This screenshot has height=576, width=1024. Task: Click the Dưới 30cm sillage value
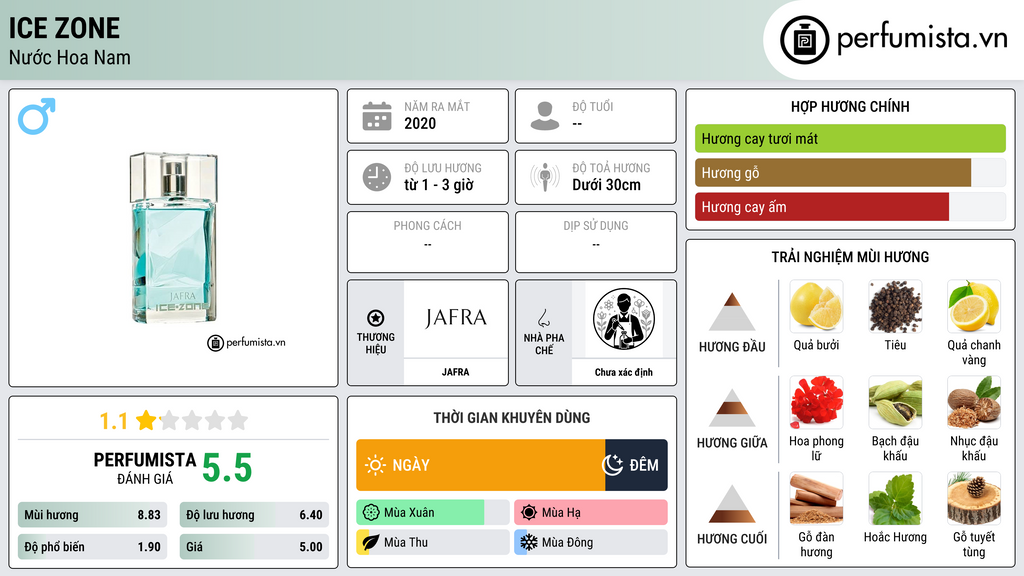(607, 185)
